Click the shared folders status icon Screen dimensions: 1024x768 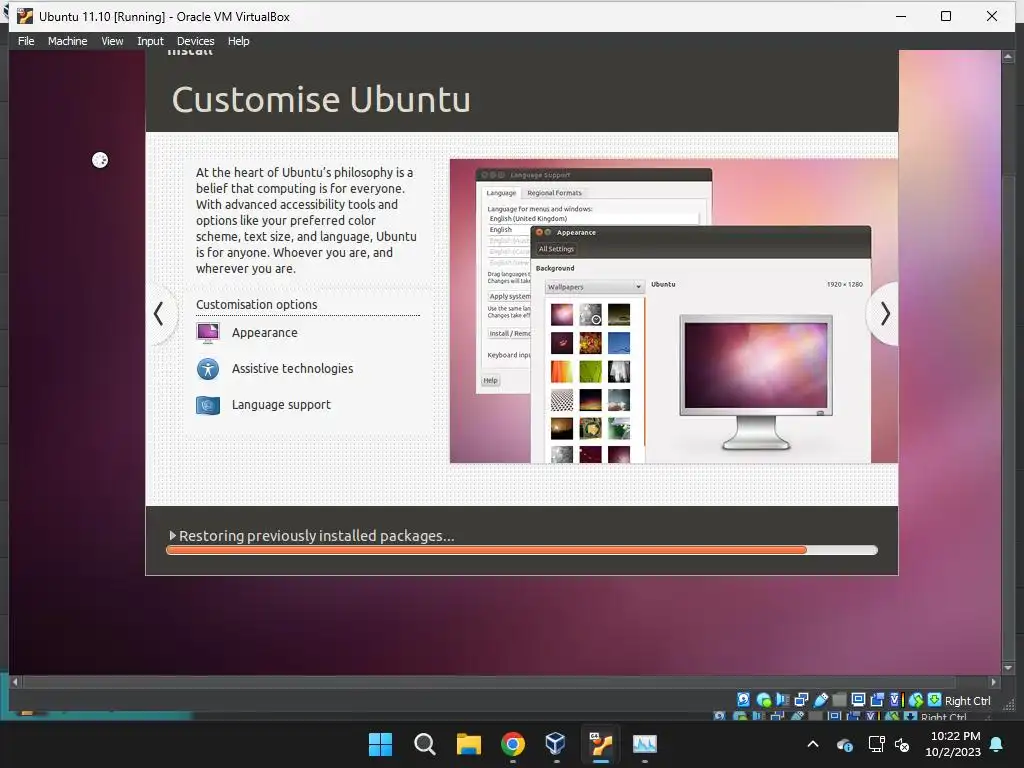[839, 699]
